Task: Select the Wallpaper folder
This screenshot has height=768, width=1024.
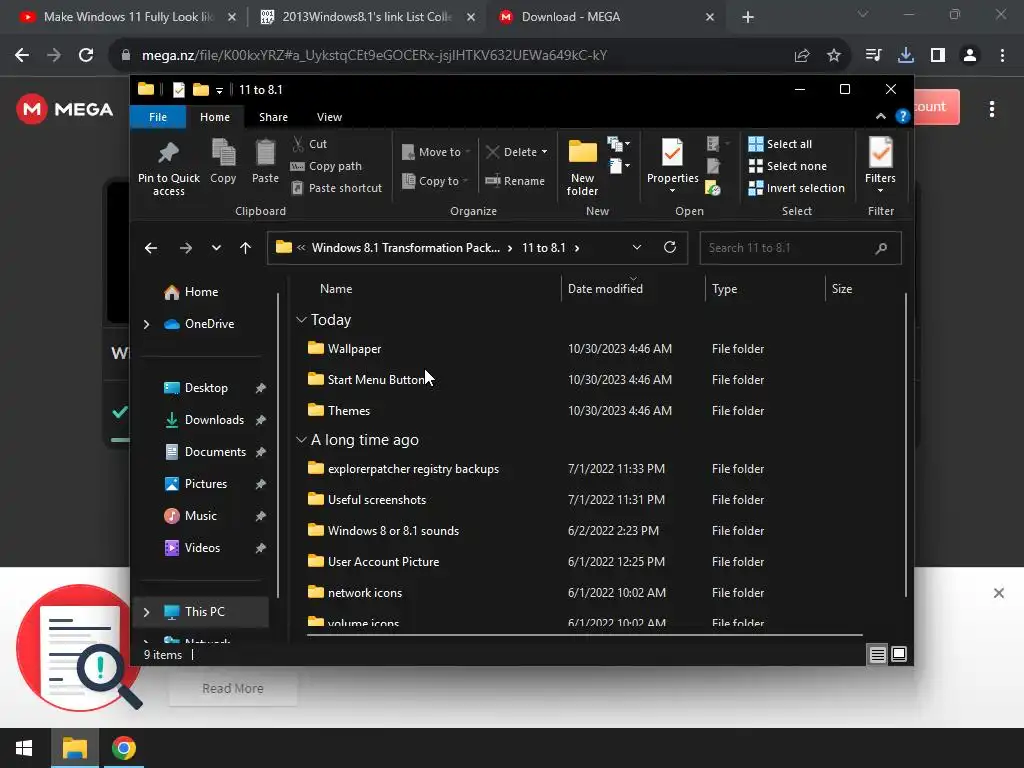Action: point(354,349)
